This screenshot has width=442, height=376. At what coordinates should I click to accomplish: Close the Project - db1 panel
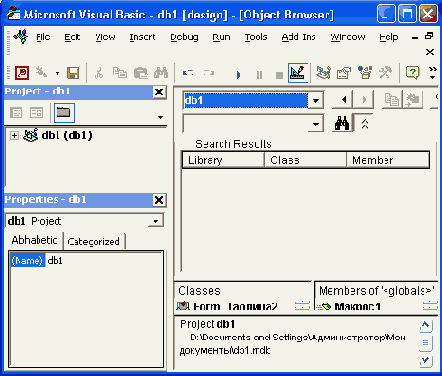pyautogui.click(x=159, y=92)
